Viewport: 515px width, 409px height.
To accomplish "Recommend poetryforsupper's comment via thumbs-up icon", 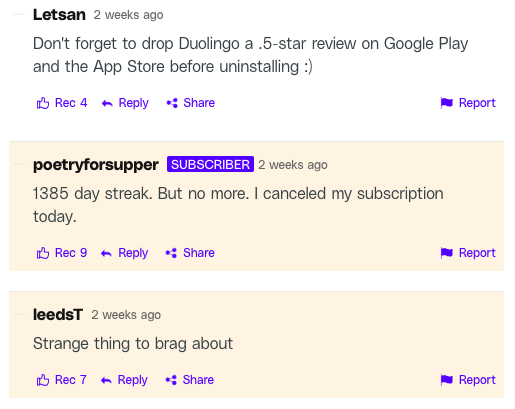I will pyautogui.click(x=43, y=253).
